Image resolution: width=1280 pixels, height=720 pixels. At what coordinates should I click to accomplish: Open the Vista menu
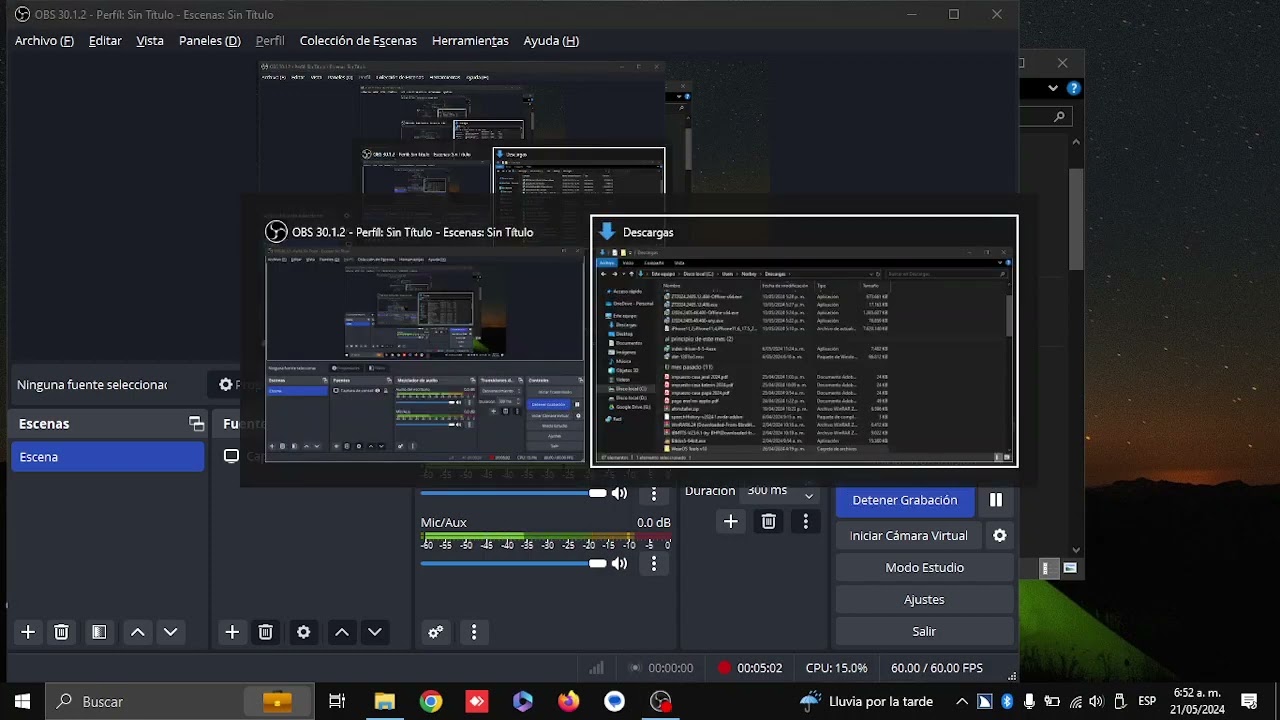[150, 41]
